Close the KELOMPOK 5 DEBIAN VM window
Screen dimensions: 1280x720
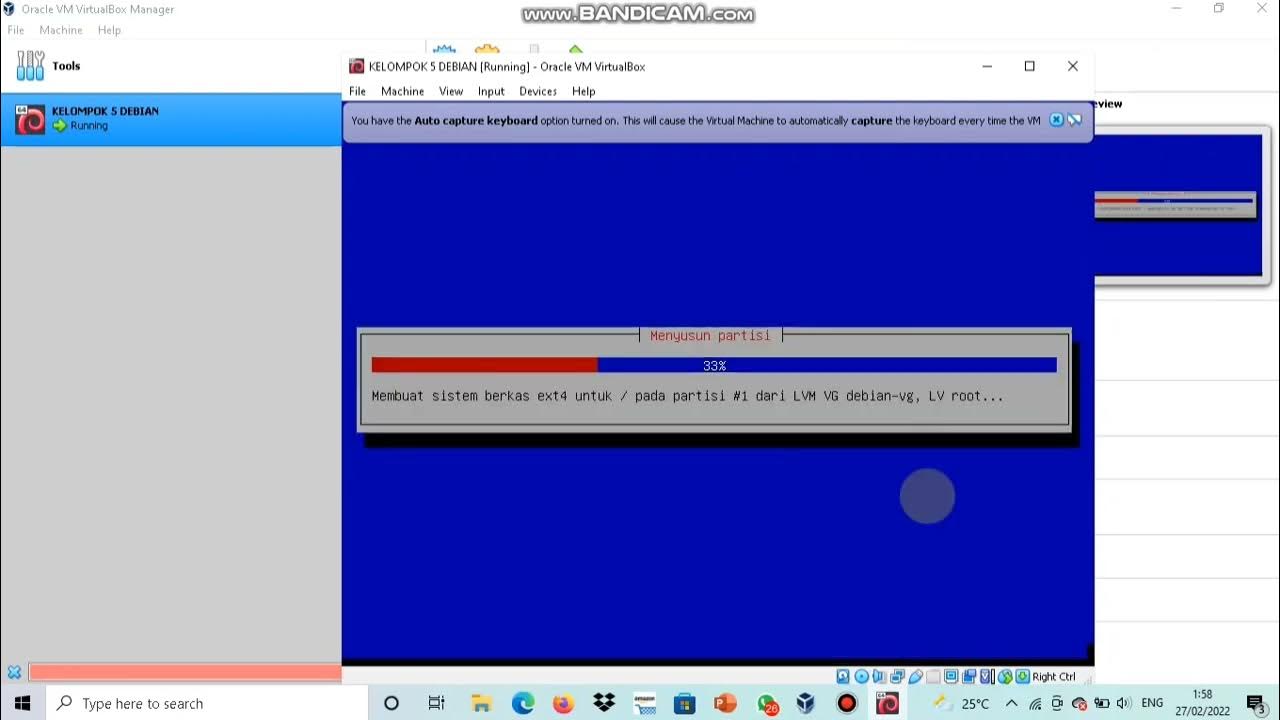pyautogui.click(x=1073, y=66)
